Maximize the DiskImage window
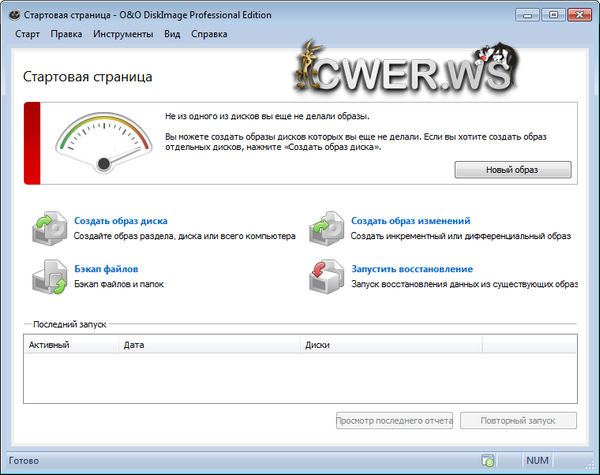 point(553,15)
